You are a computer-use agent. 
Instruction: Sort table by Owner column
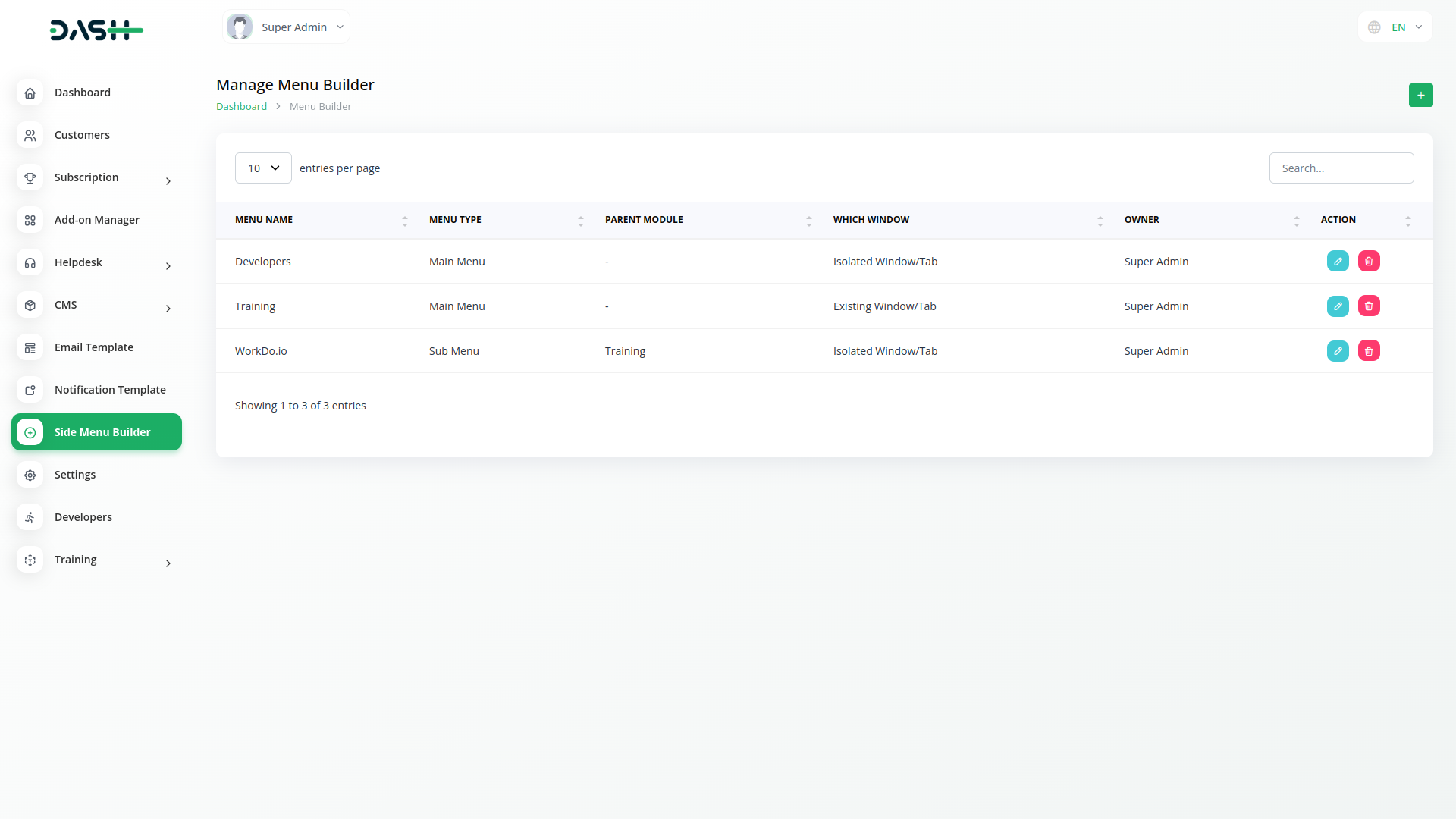1296,221
